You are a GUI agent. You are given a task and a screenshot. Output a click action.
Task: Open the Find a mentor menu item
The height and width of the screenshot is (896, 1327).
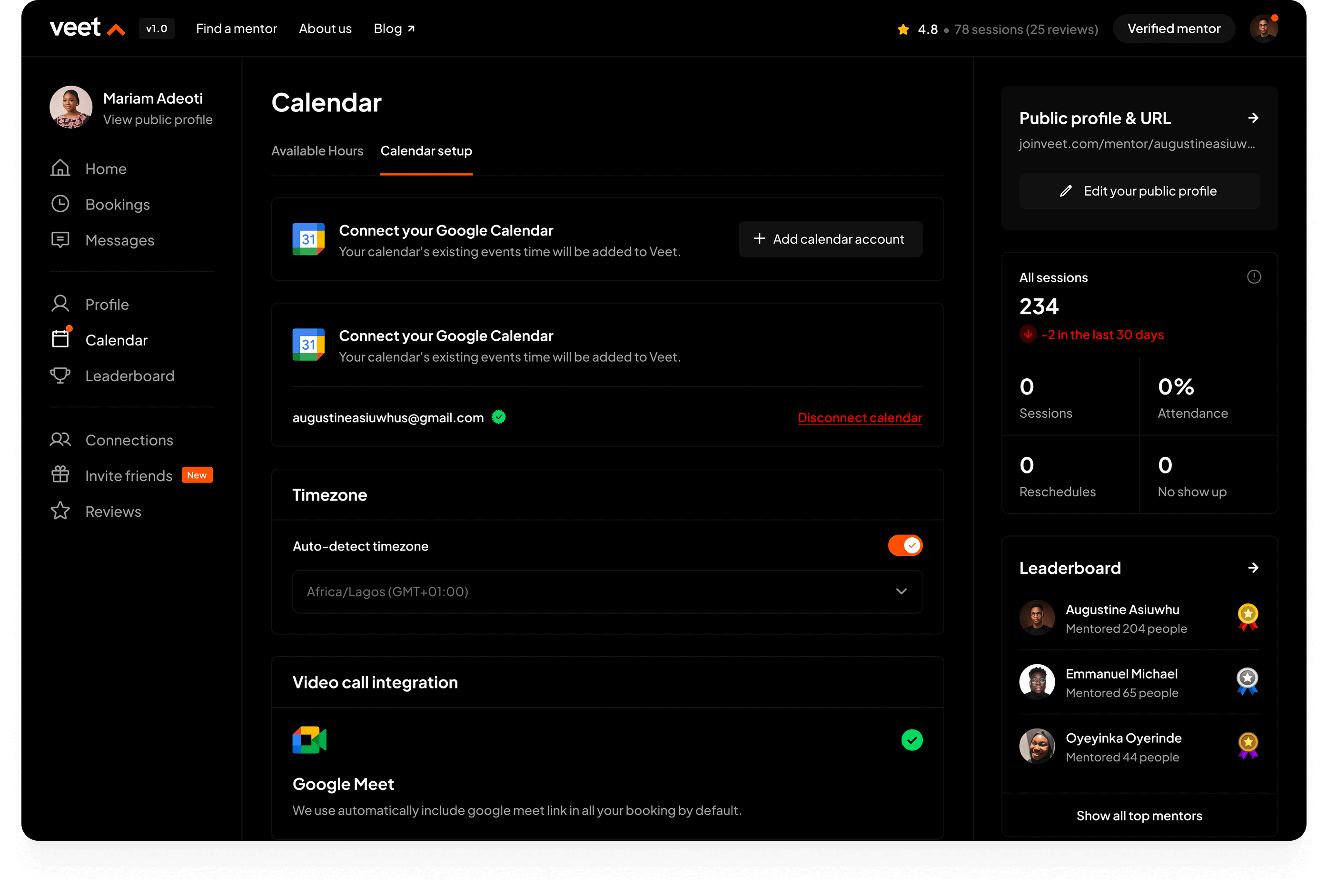pyautogui.click(x=237, y=29)
